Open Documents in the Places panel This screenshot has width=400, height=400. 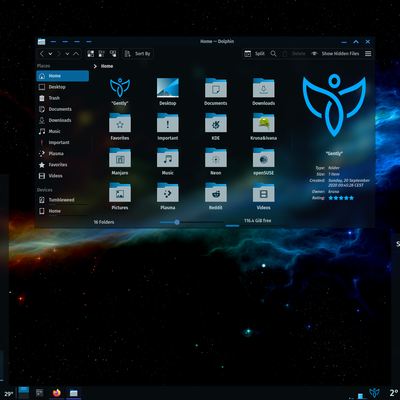(x=63, y=109)
